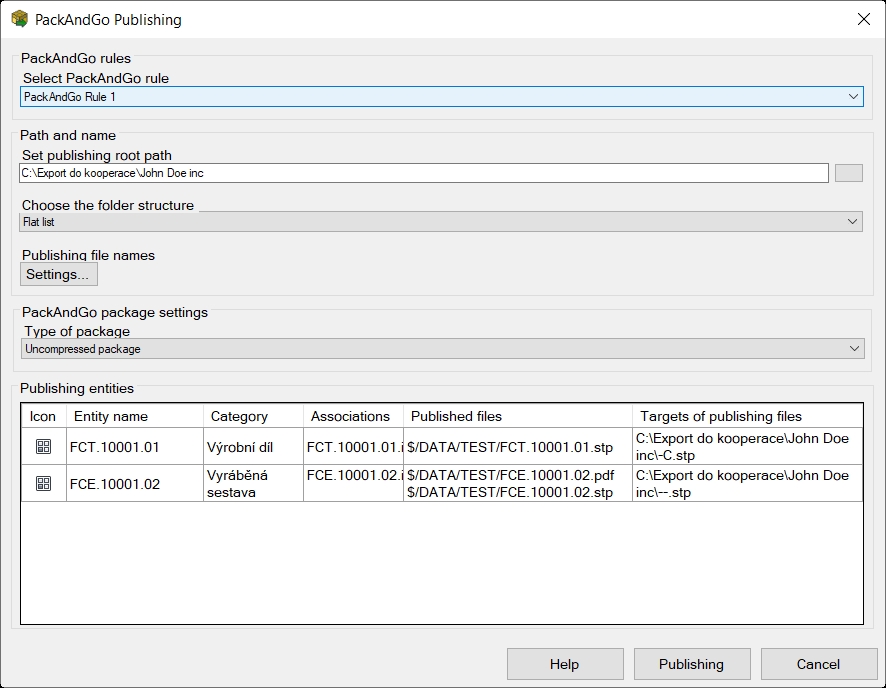The image size is (886, 688).
Task: Click the entity icon in the FCT.10001.01 row
Action: click(43, 447)
